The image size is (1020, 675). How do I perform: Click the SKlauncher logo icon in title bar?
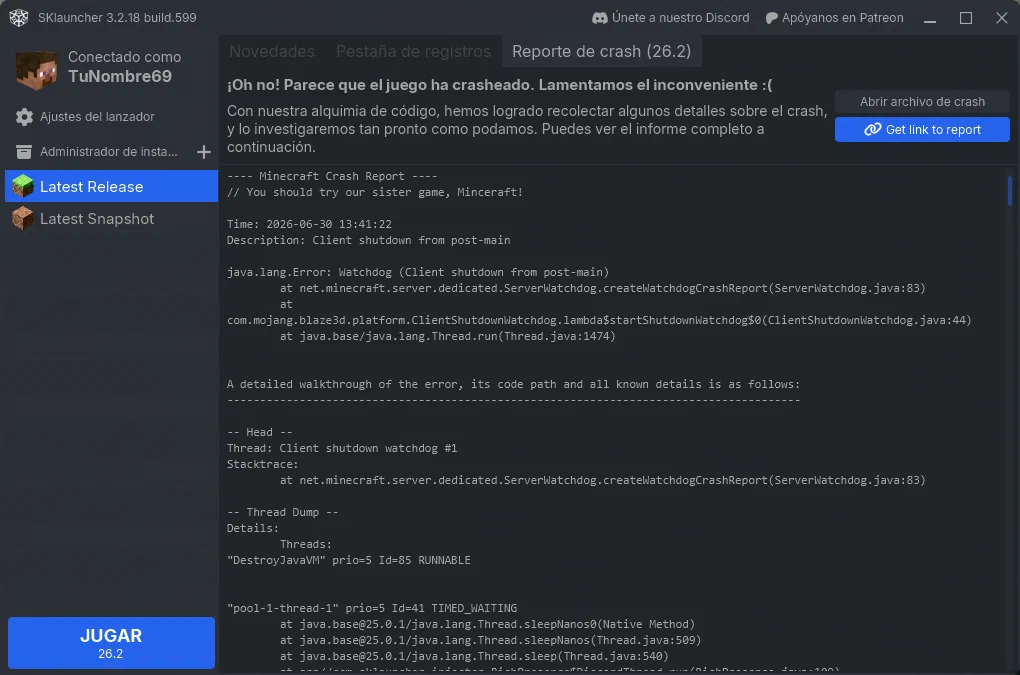tap(19, 18)
